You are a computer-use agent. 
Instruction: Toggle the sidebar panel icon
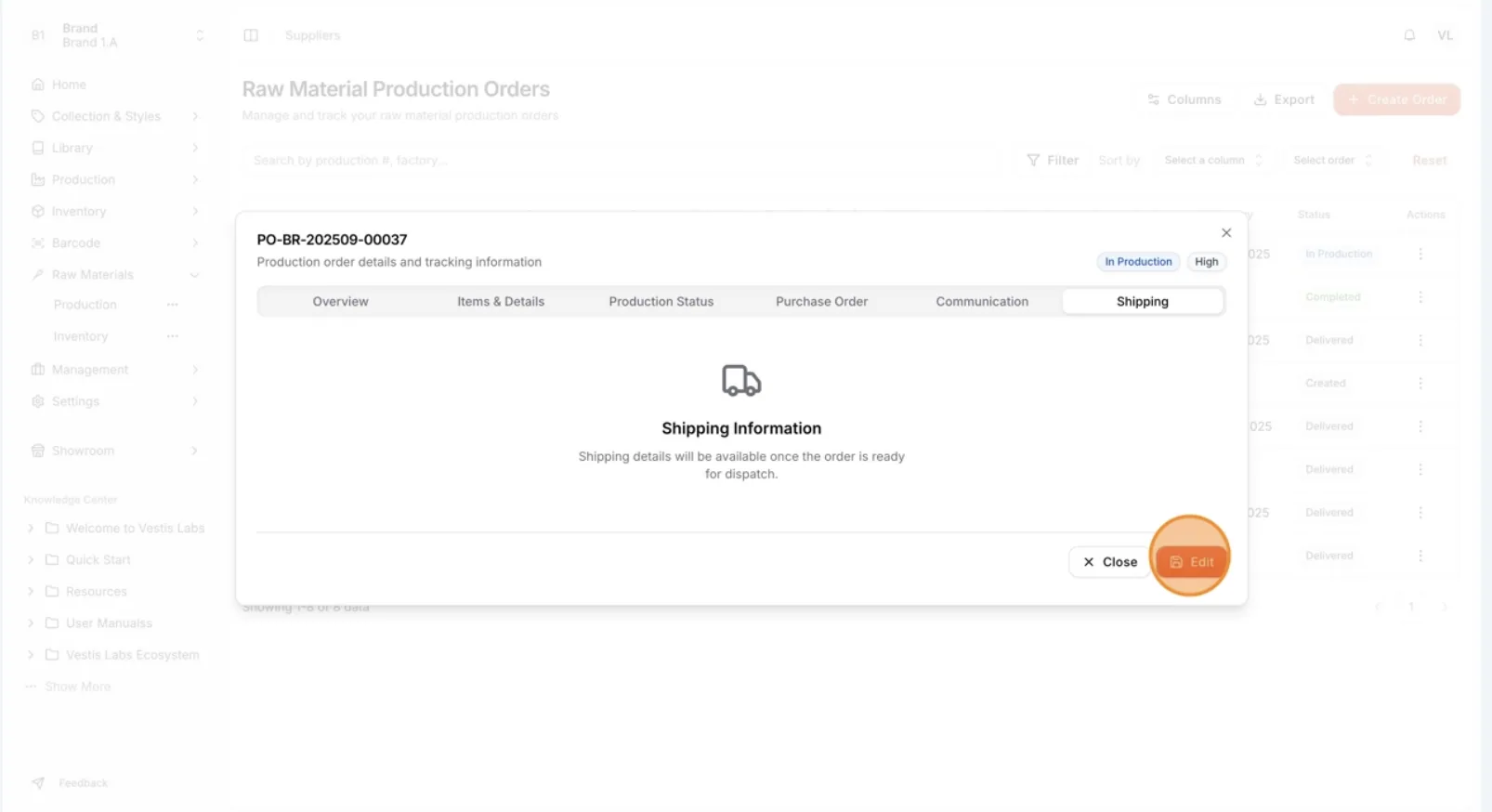click(251, 35)
